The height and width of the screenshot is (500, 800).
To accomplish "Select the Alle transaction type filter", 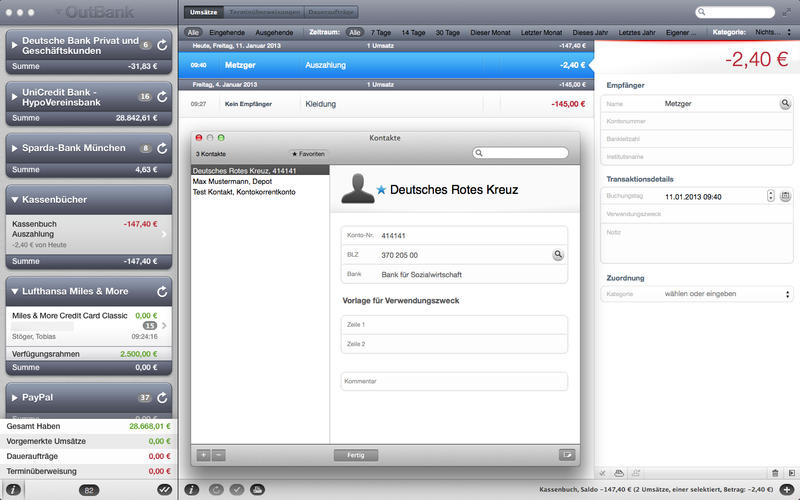I will [x=193, y=32].
